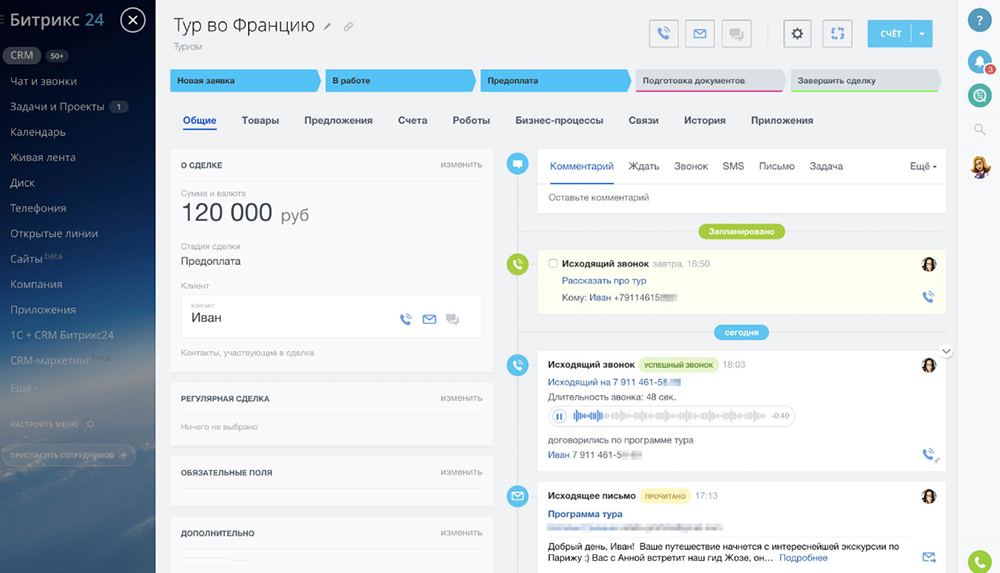Call contact Иван via phone icon
The width and height of the screenshot is (1000, 573).
[x=406, y=319]
